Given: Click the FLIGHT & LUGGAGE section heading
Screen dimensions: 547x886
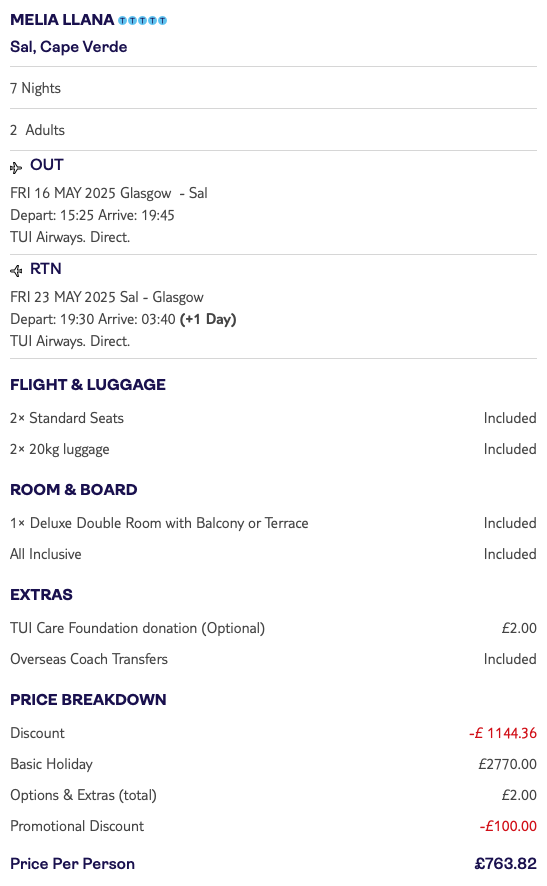Looking at the screenshot, I should pyautogui.click(x=88, y=385).
